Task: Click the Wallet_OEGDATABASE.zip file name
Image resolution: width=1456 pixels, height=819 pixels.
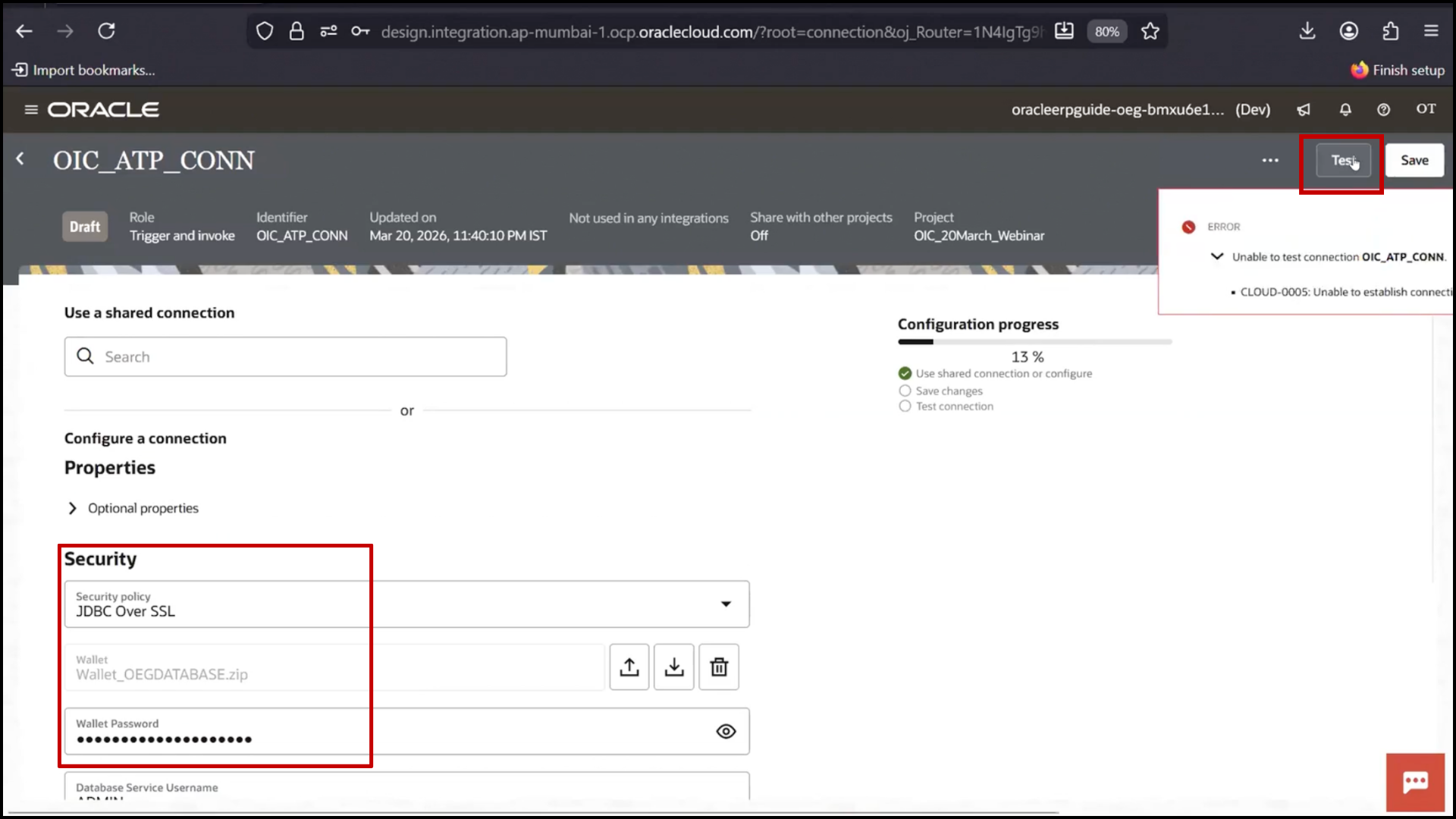Action: pyautogui.click(x=162, y=674)
